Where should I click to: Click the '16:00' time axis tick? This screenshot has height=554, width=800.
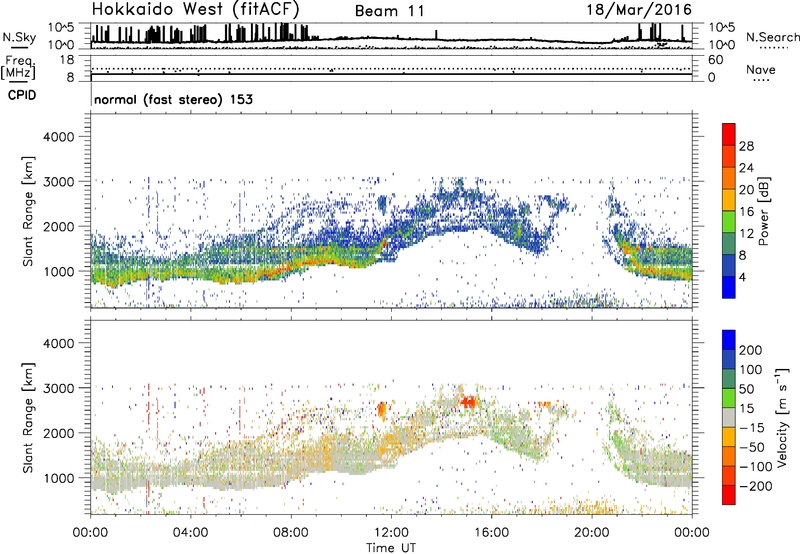point(491,533)
